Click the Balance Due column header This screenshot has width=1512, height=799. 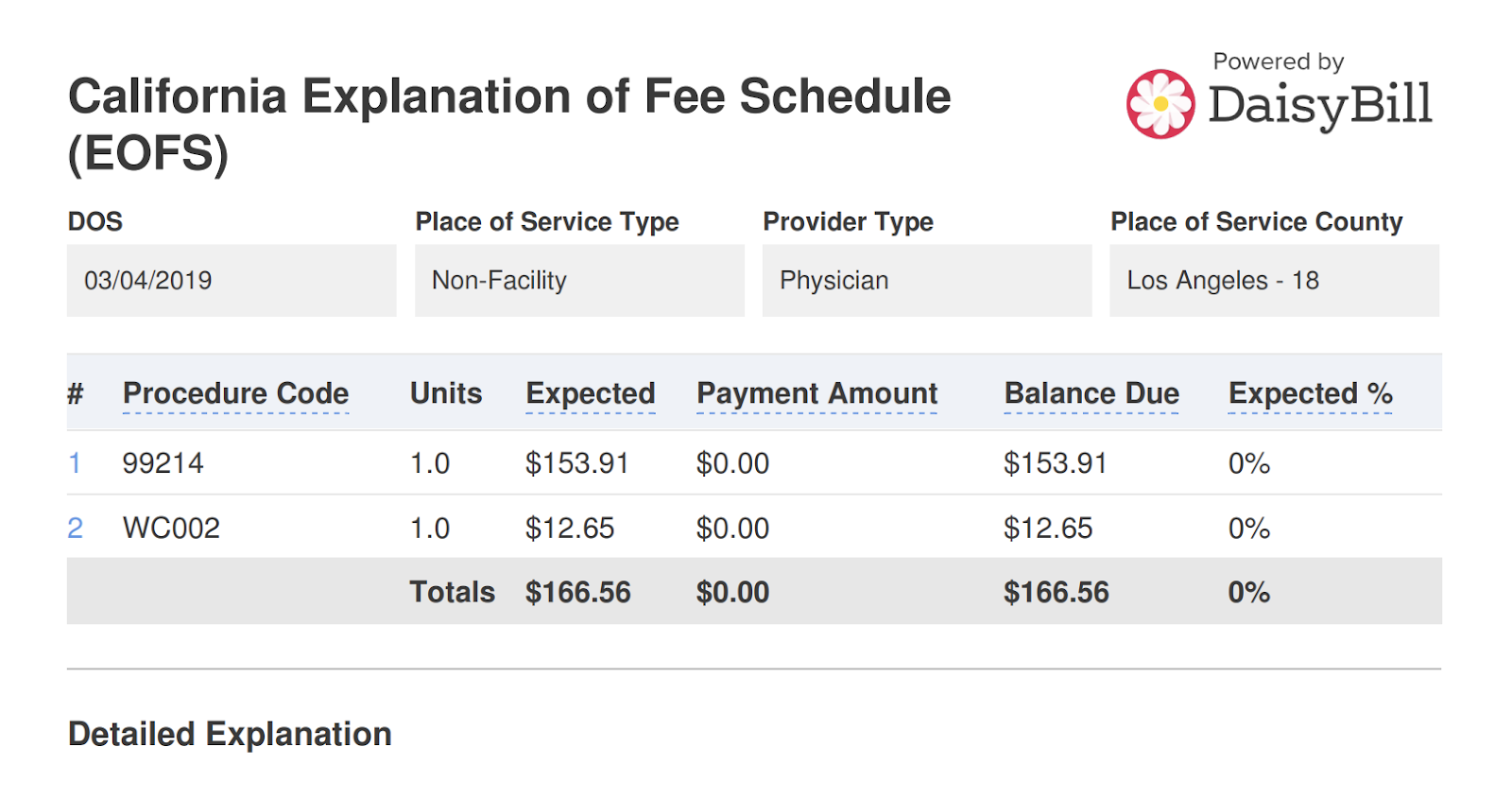[x=1091, y=393]
